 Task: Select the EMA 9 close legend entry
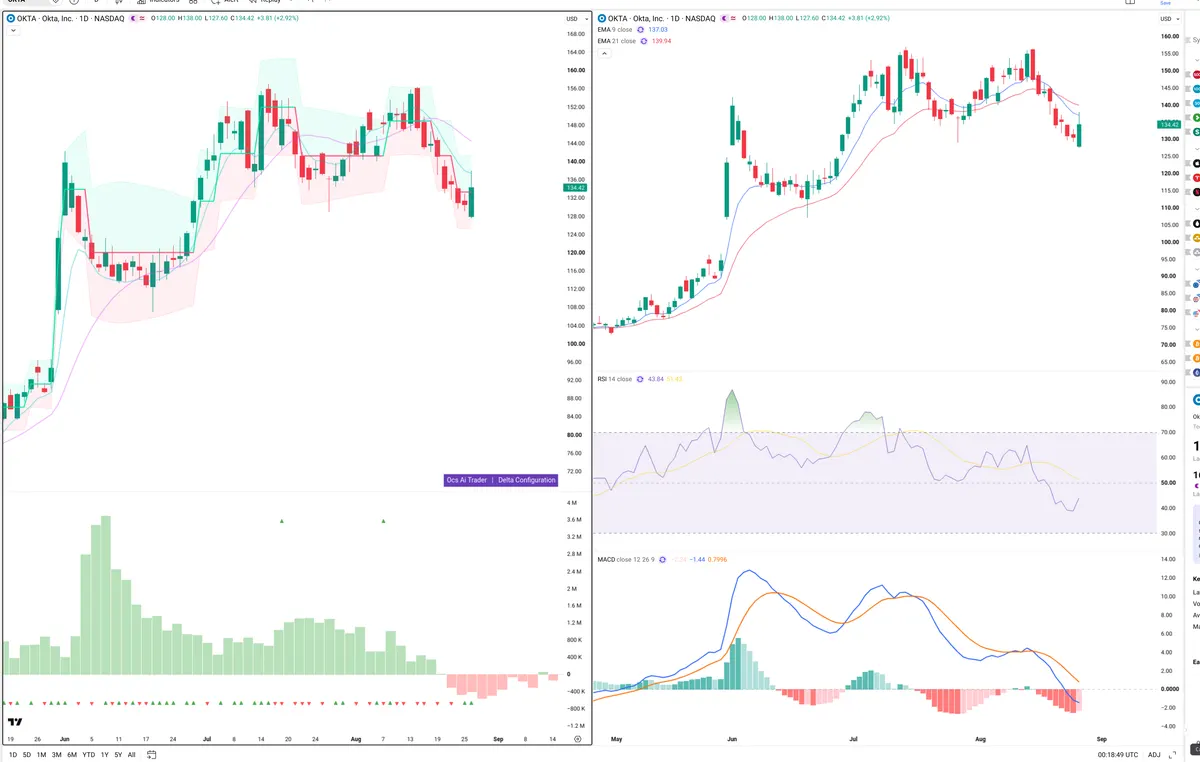616,30
